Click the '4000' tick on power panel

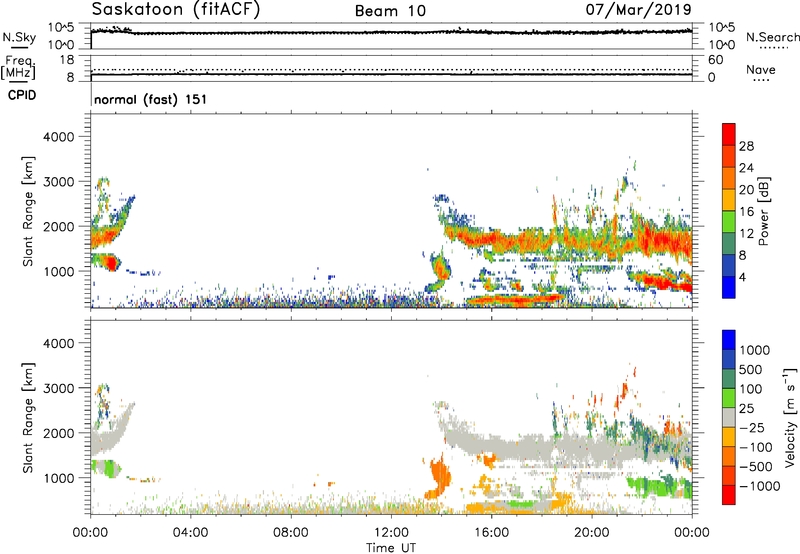pos(58,137)
